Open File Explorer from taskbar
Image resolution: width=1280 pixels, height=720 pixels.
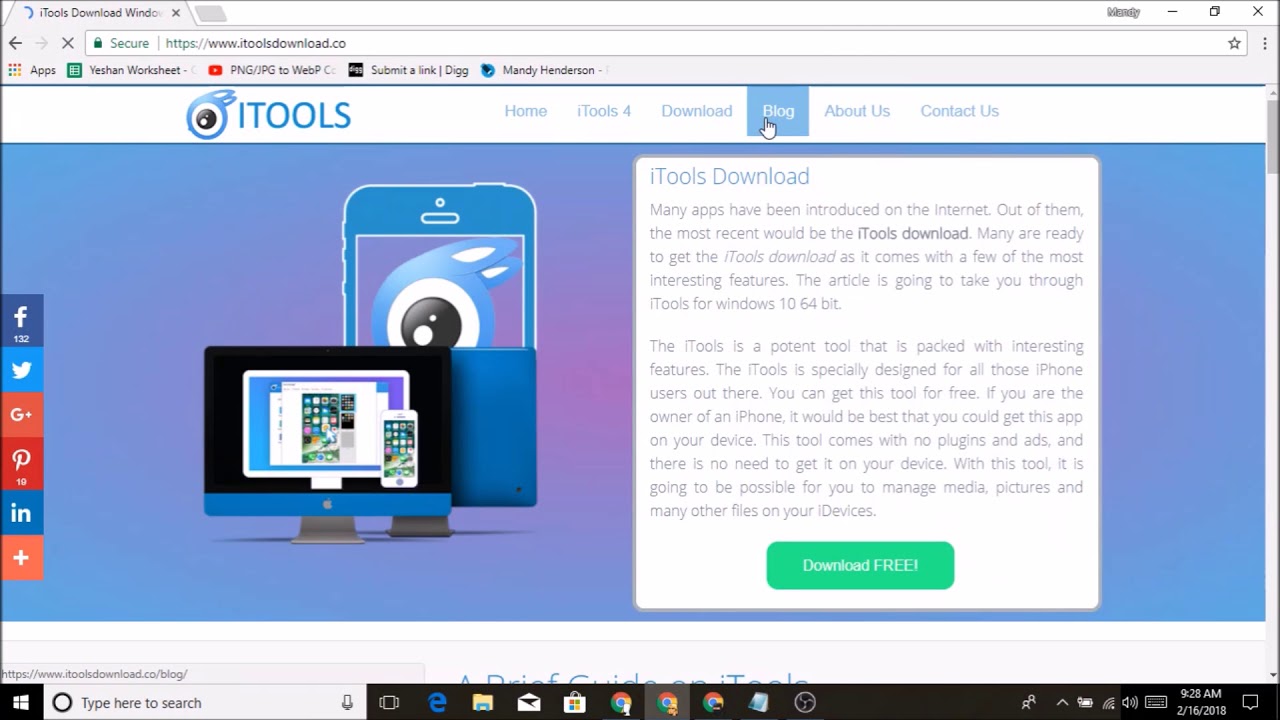pyautogui.click(x=483, y=703)
